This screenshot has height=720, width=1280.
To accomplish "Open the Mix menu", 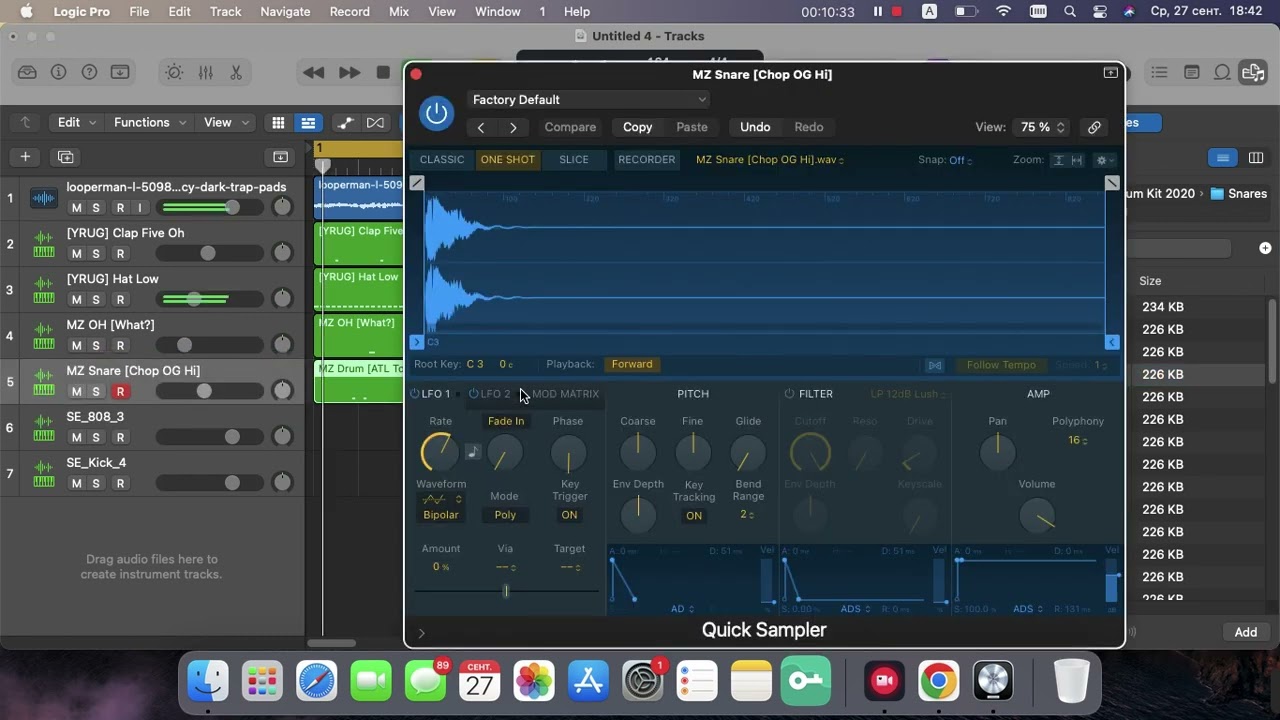I will pos(399,11).
